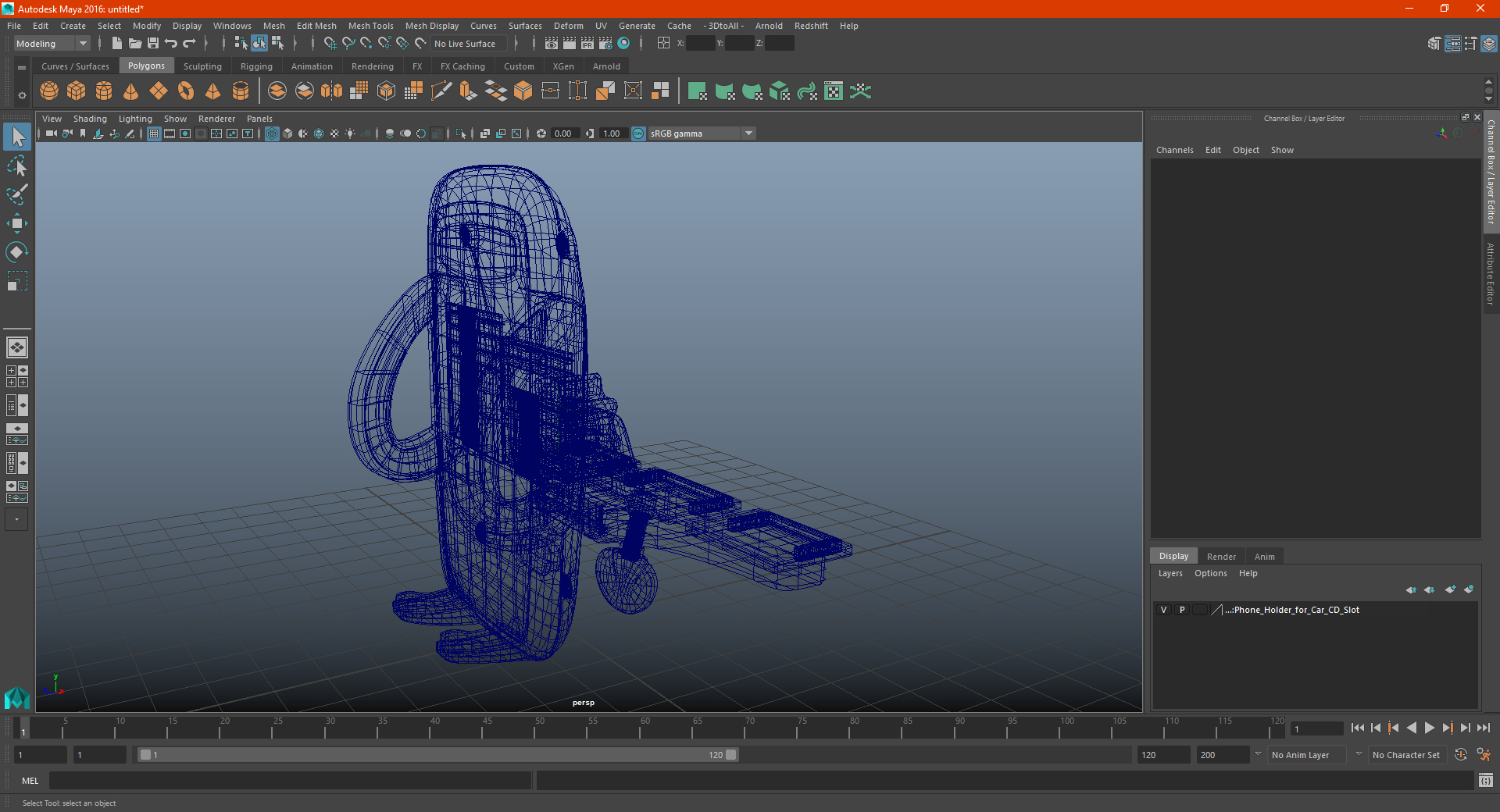The height and width of the screenshot is (812, 1500).
Task: Click the Undo arrow icon
Action: [x=171, y=44]
